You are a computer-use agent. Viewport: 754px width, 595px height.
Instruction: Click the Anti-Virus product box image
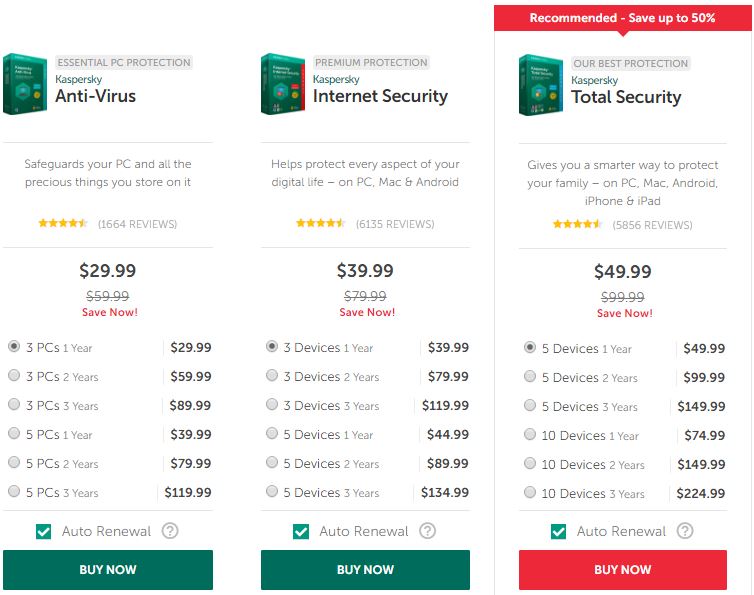pyautogui.click(x=26, y=85)
